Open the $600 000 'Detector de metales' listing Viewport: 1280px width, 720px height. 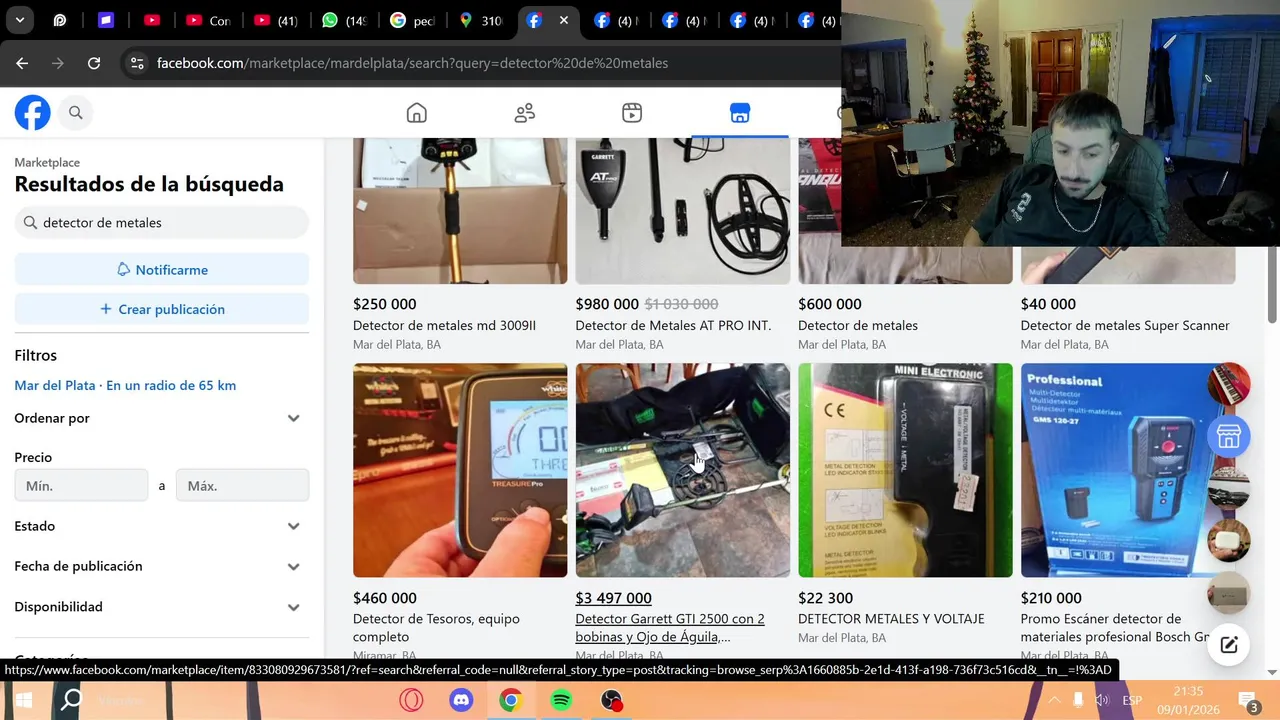tap(857, 325)
